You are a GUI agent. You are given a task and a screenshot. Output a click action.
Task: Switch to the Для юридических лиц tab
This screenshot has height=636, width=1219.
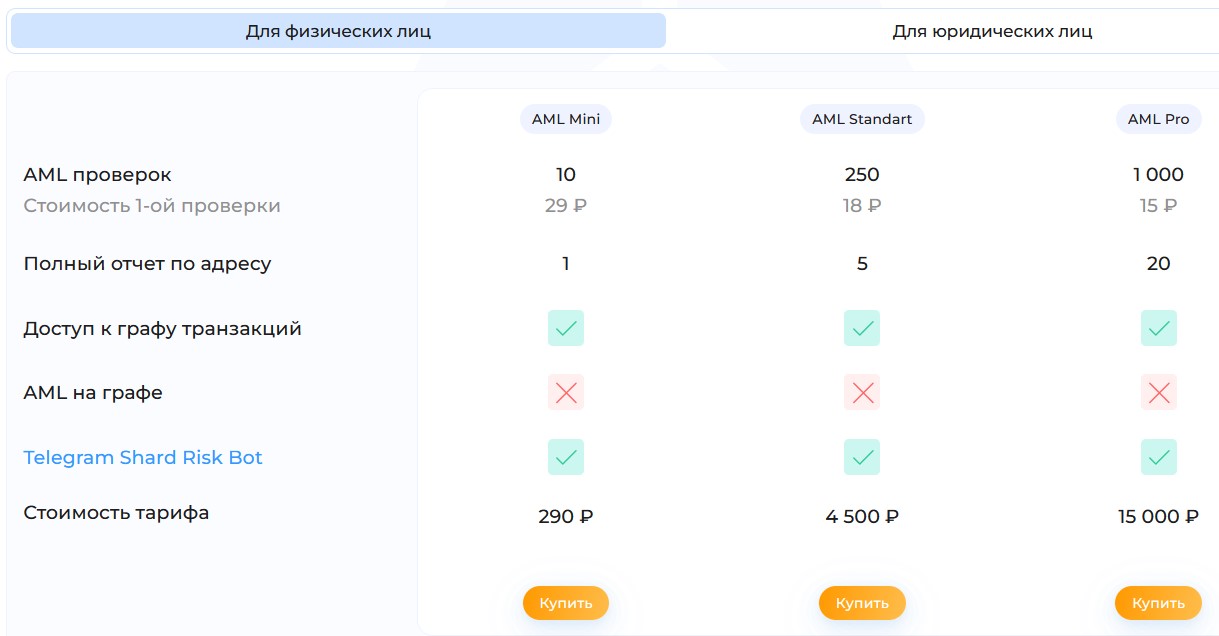[x=991, y=31]
